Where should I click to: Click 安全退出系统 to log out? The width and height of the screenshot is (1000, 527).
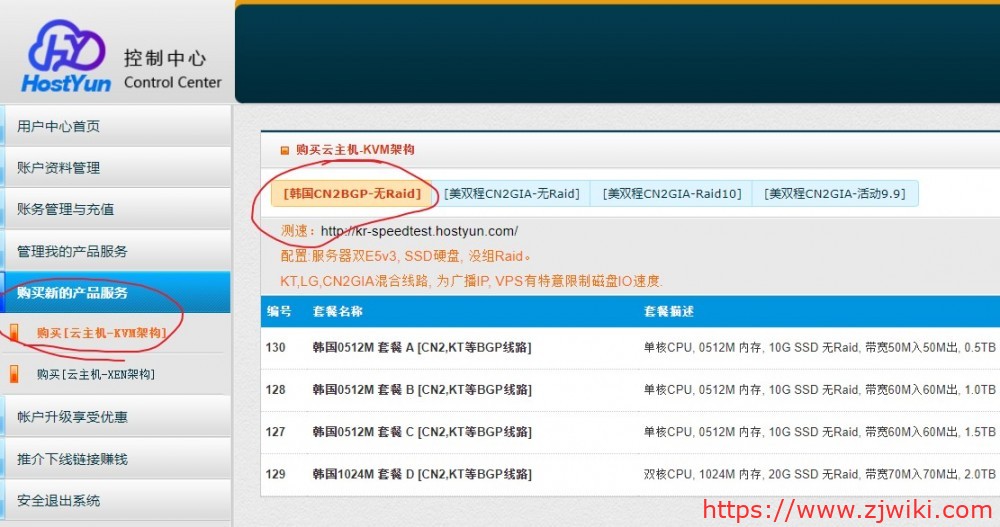58,500
